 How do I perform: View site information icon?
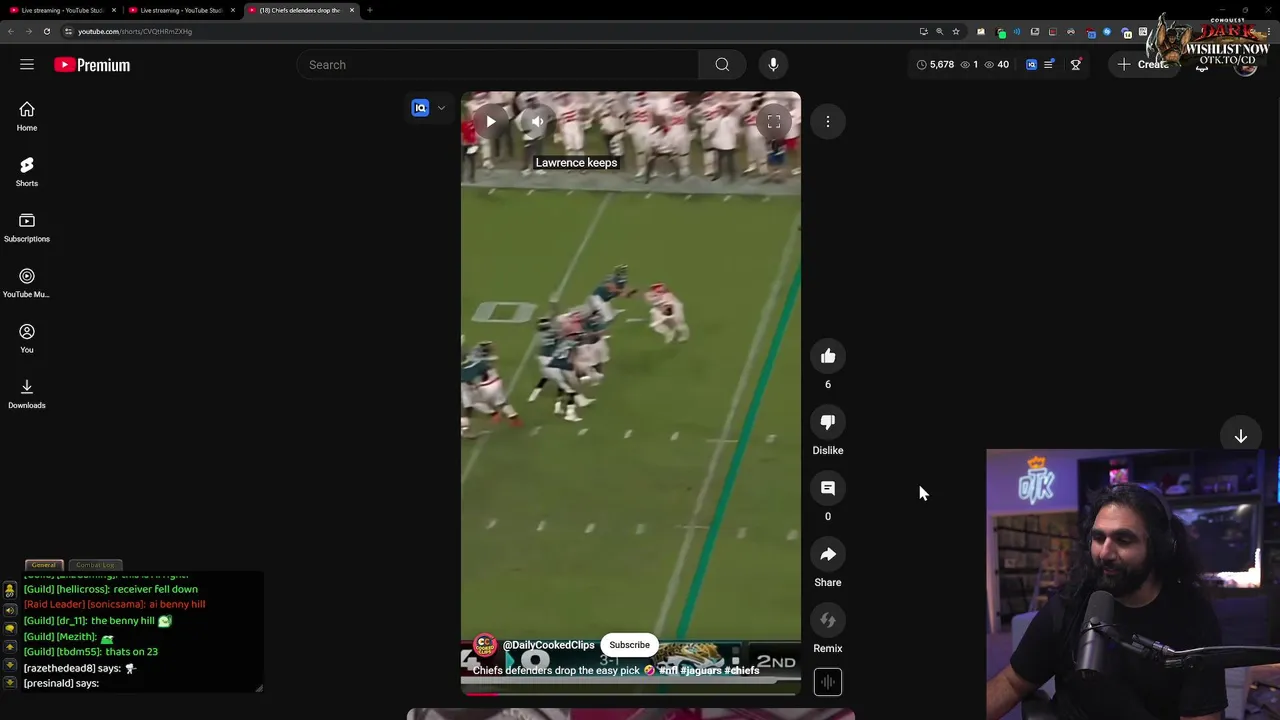pyautogui.click(x=68, y=31)
